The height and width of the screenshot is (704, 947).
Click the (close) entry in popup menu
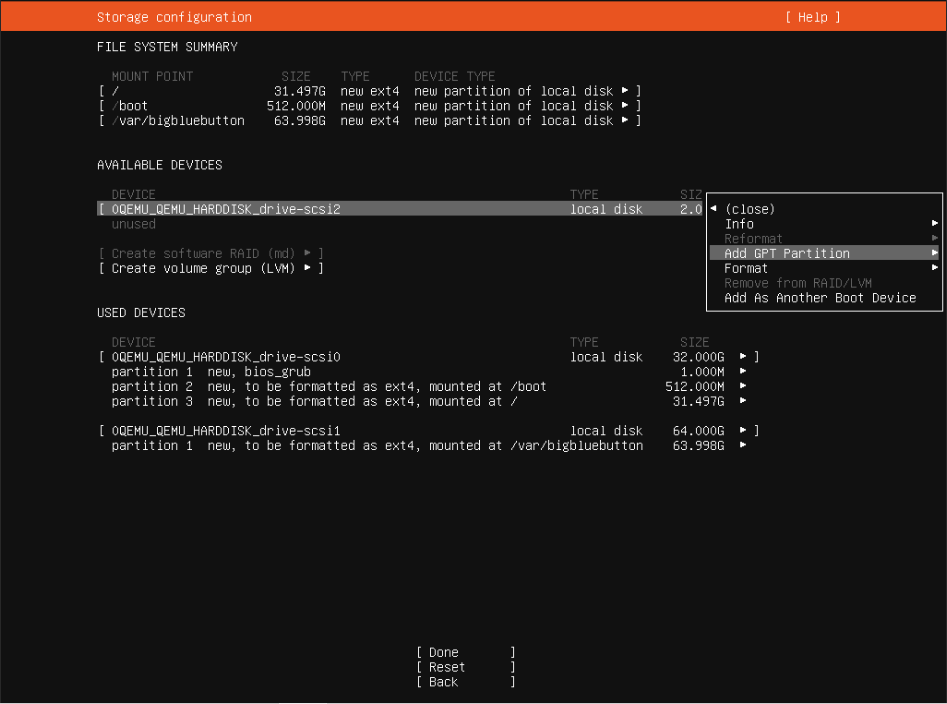coord(749,209)
